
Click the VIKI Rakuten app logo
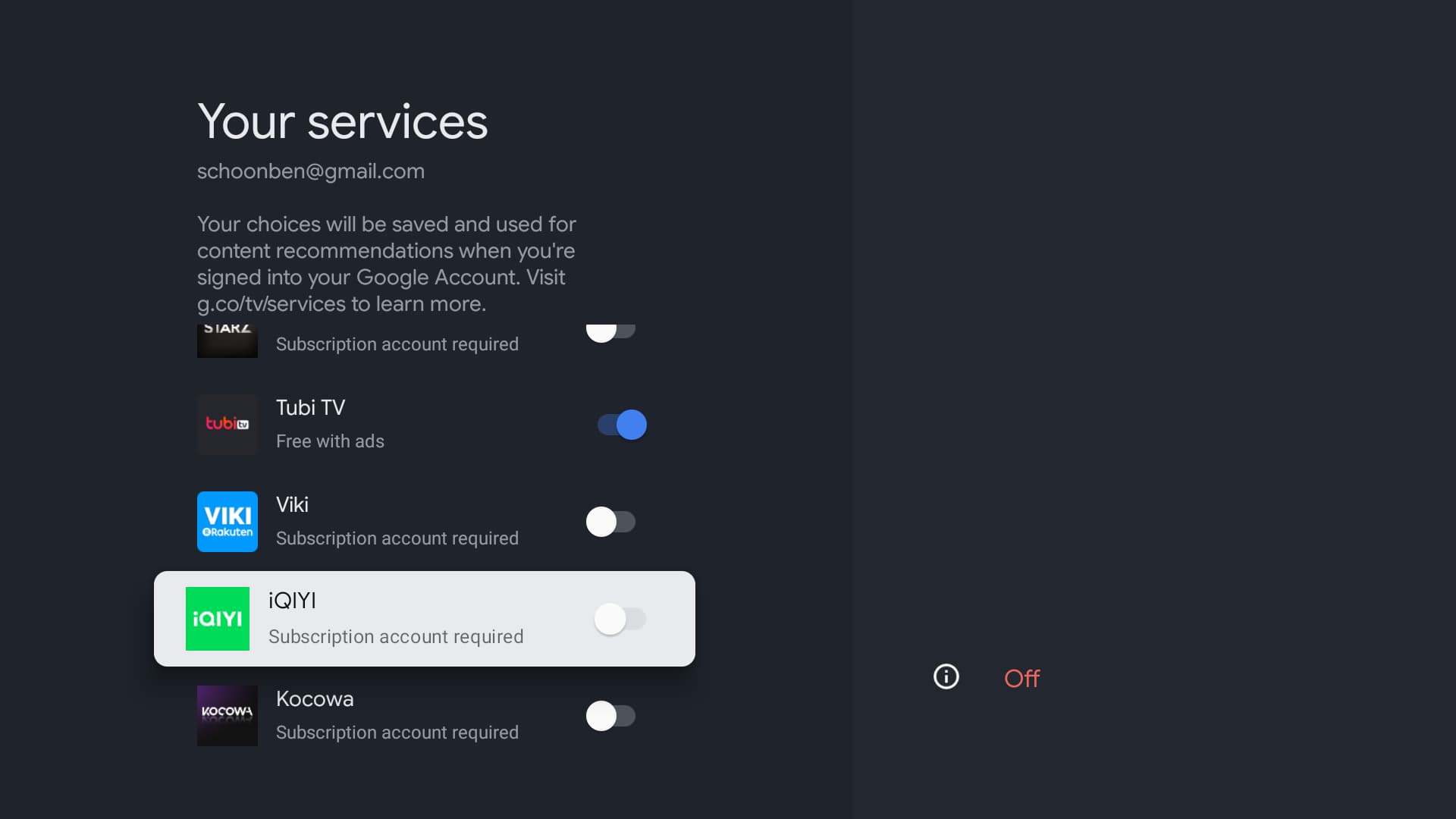[x=227, y=521]
